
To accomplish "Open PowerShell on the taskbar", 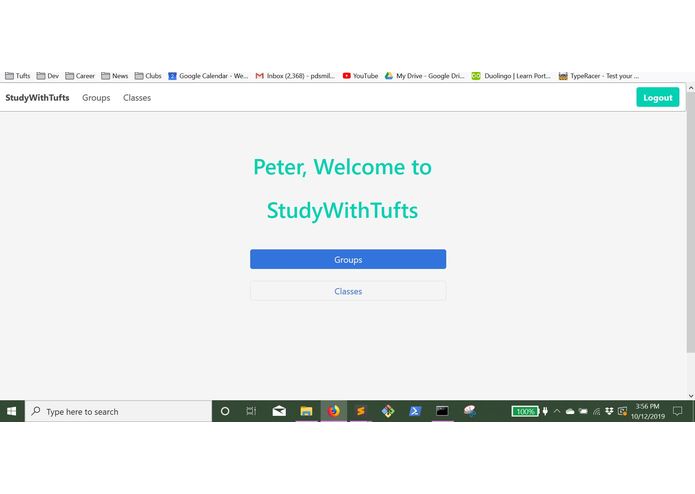I will coord(415,411).
